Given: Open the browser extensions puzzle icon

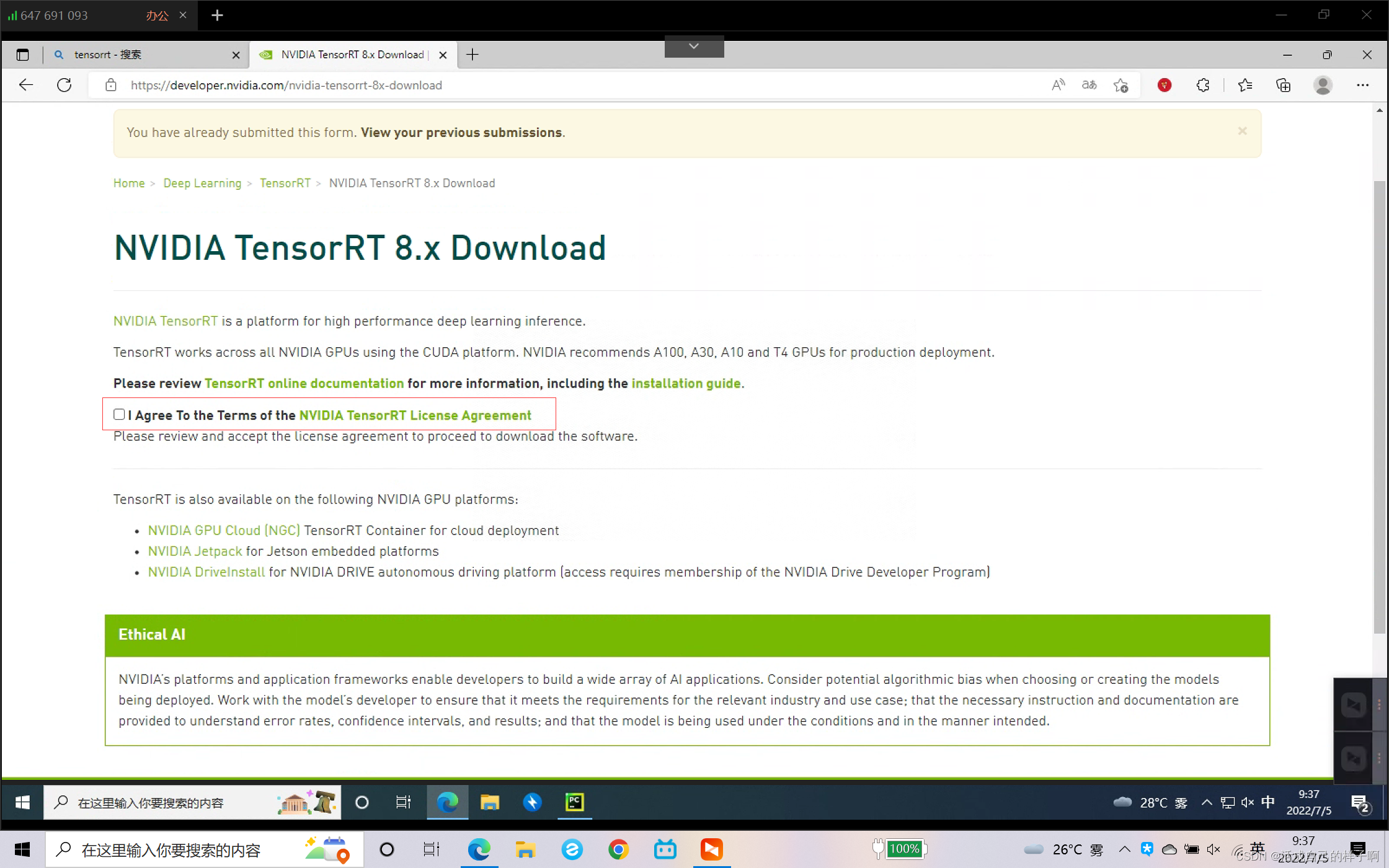Looking at the screenshot, I should tap(1203, 85).
